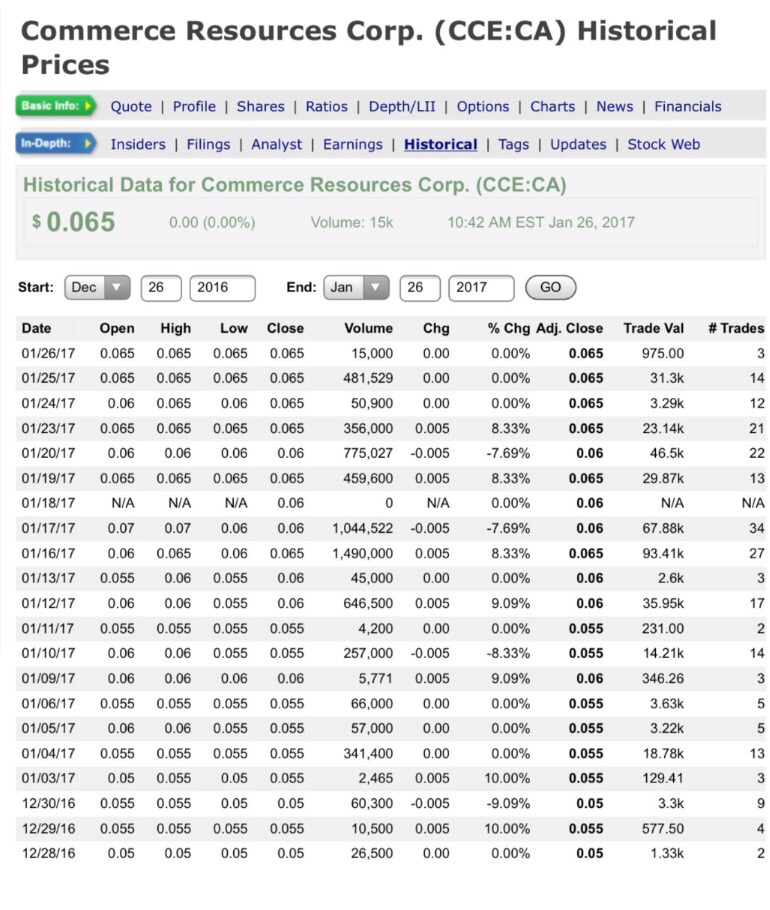Open the News section
The width and height of the screenshot is (770, 910).
pyautogui.click(x=614, y=106)
